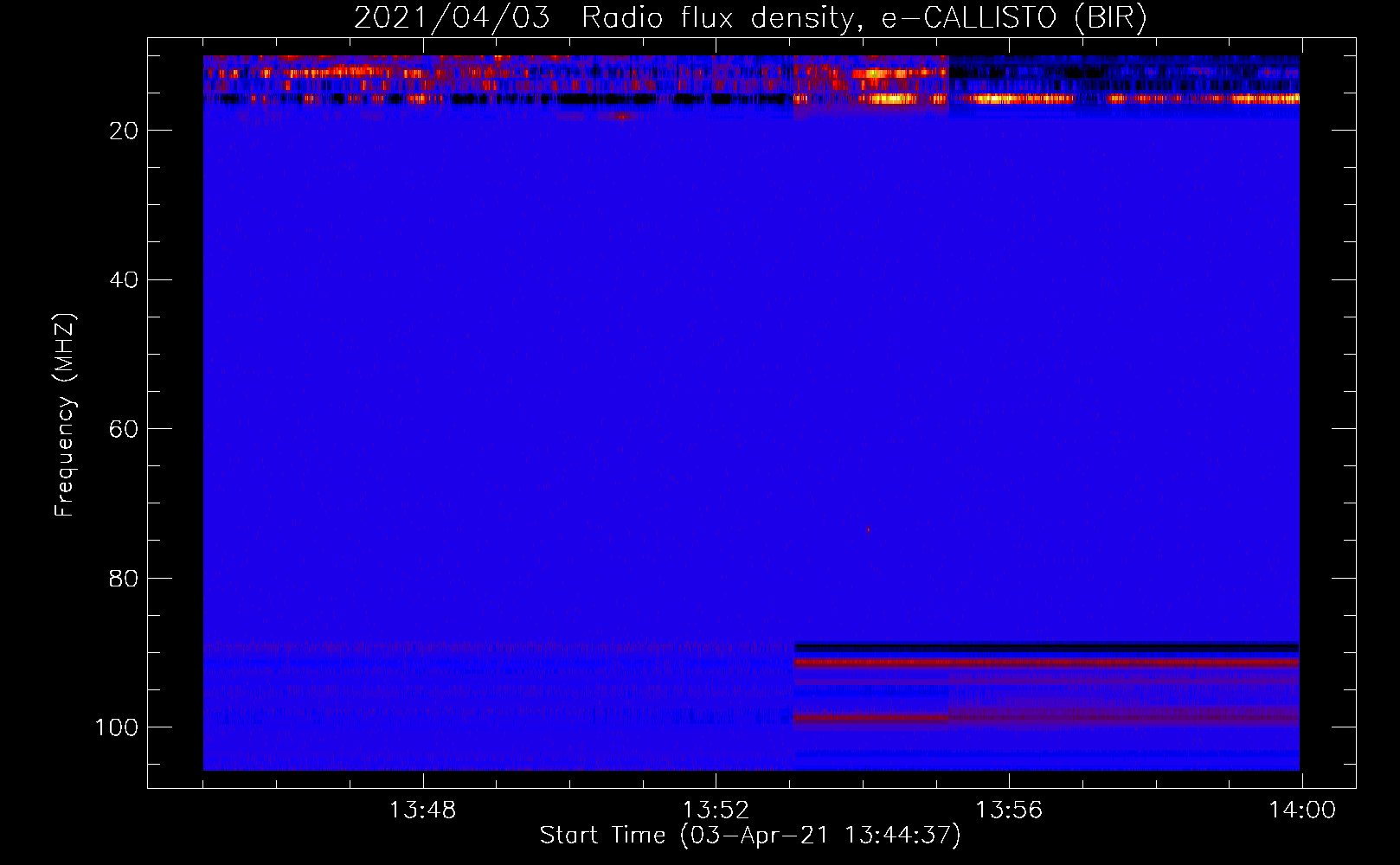Click the 60 MHz frequency tick label

pyautogui.click(x=124, y=429)
